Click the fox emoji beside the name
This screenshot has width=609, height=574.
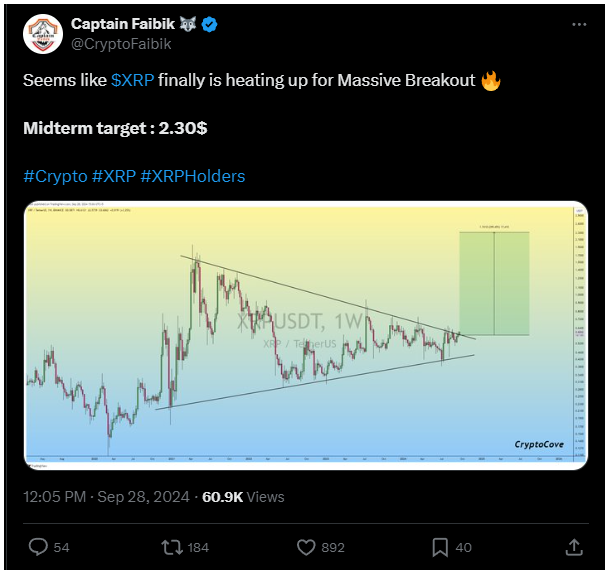(x=188, y=24)
